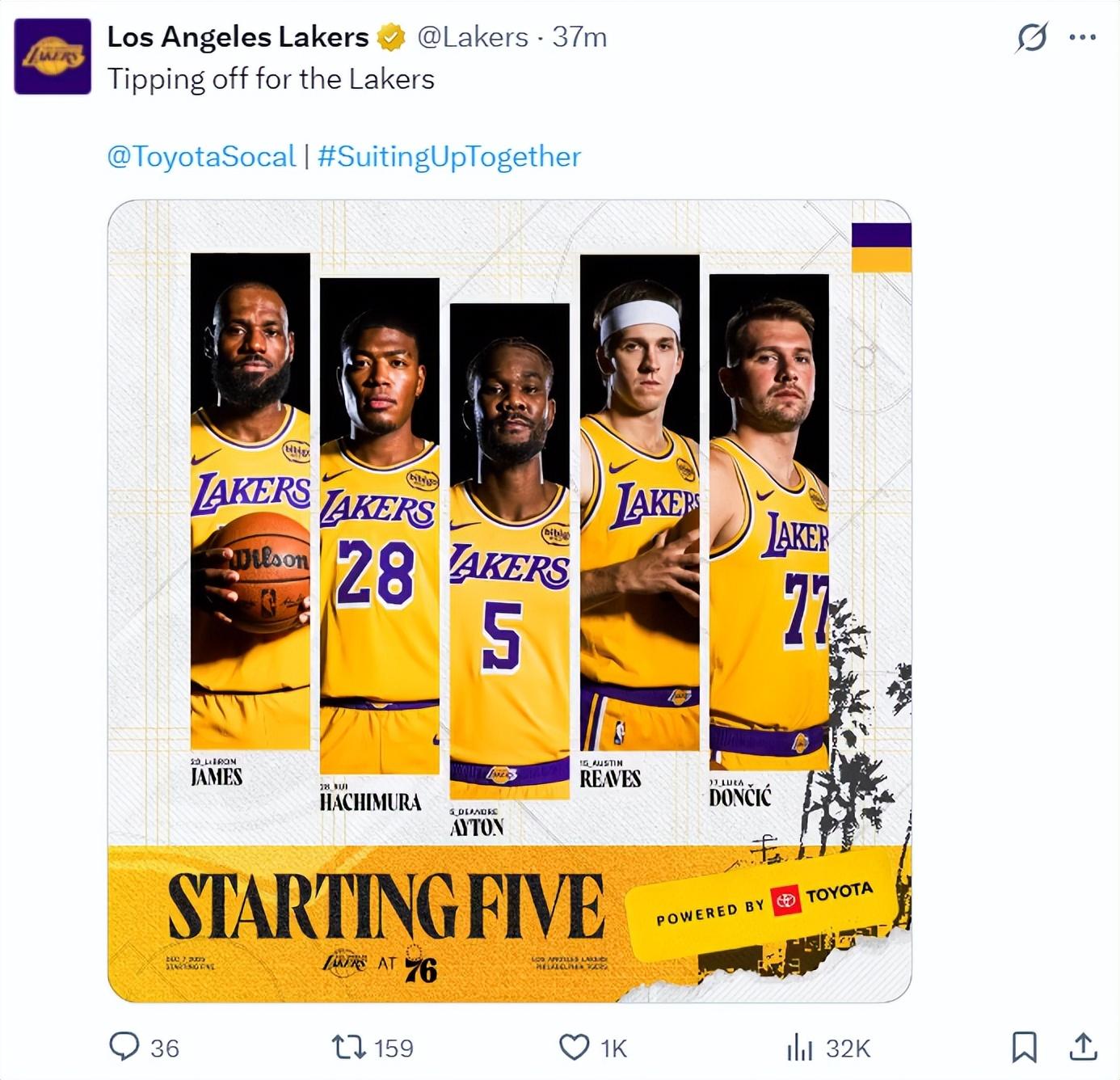Visit the @ToyotaSocal mention
This screenshot has width=1120, height=1080.
click(201, 156)
